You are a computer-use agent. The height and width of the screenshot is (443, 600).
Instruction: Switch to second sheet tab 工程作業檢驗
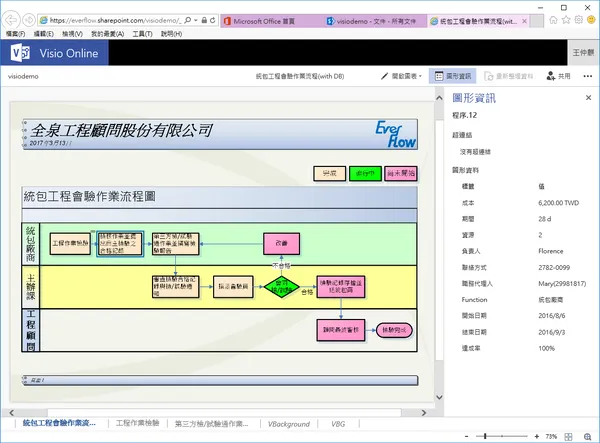click(137, 423)
